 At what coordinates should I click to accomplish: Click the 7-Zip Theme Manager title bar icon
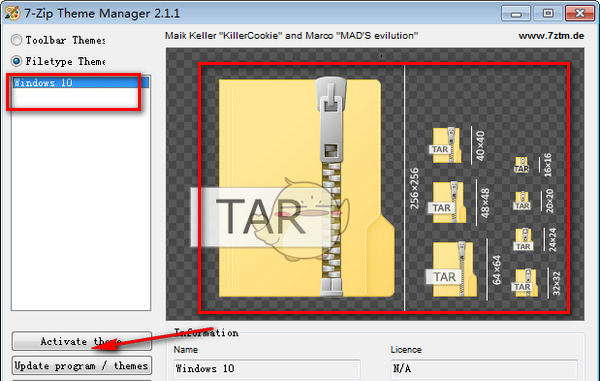[x=12, y=13]
